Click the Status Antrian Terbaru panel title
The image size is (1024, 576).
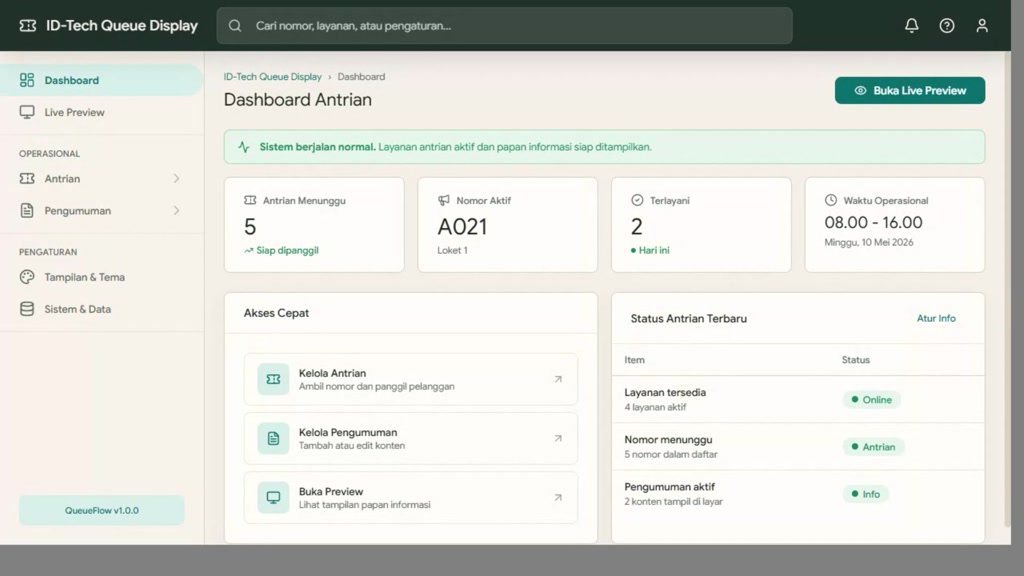click(688, 319)
